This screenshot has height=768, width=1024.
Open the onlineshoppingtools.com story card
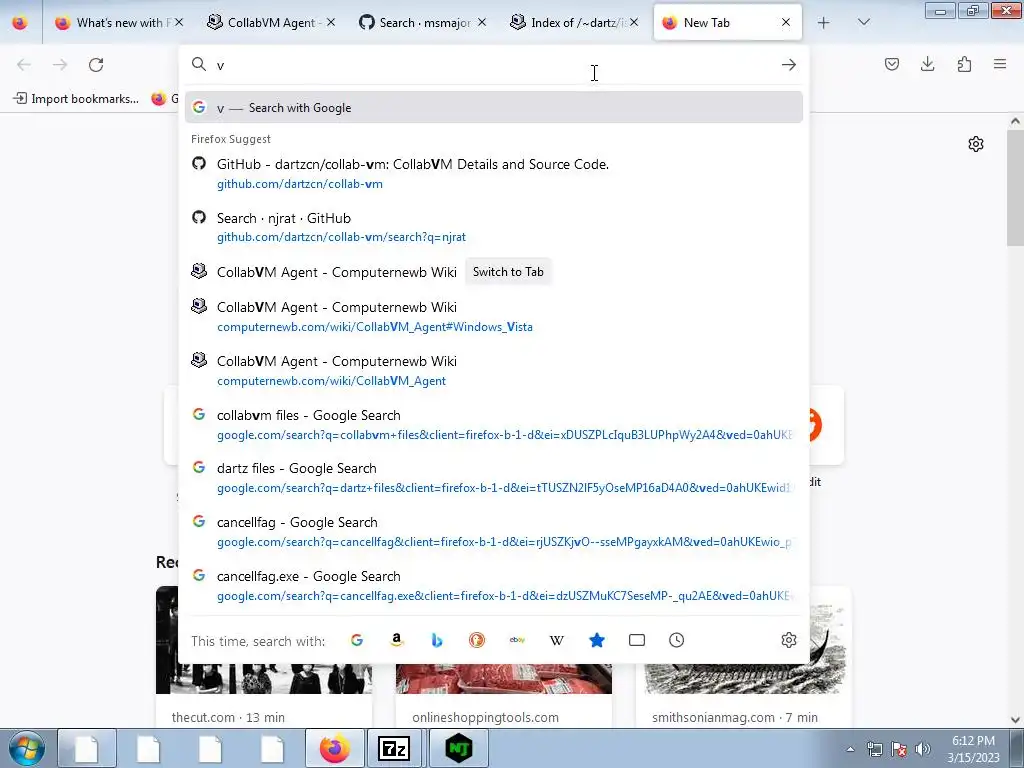(504, 696)
